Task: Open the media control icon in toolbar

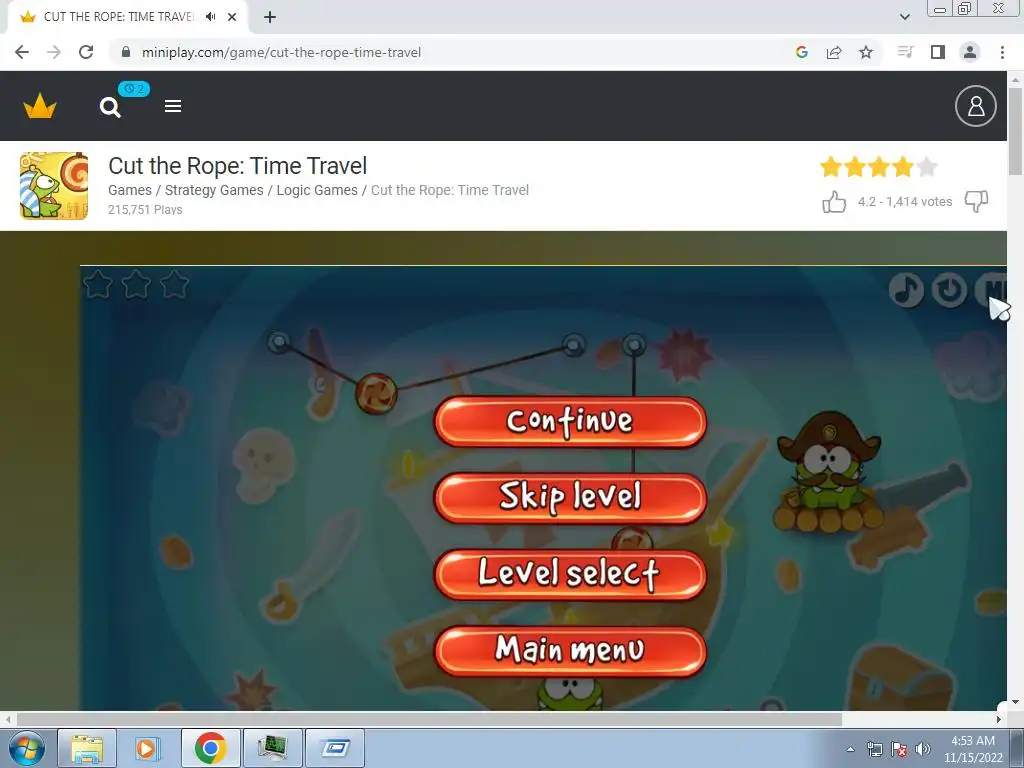Action: click(905, 52)
